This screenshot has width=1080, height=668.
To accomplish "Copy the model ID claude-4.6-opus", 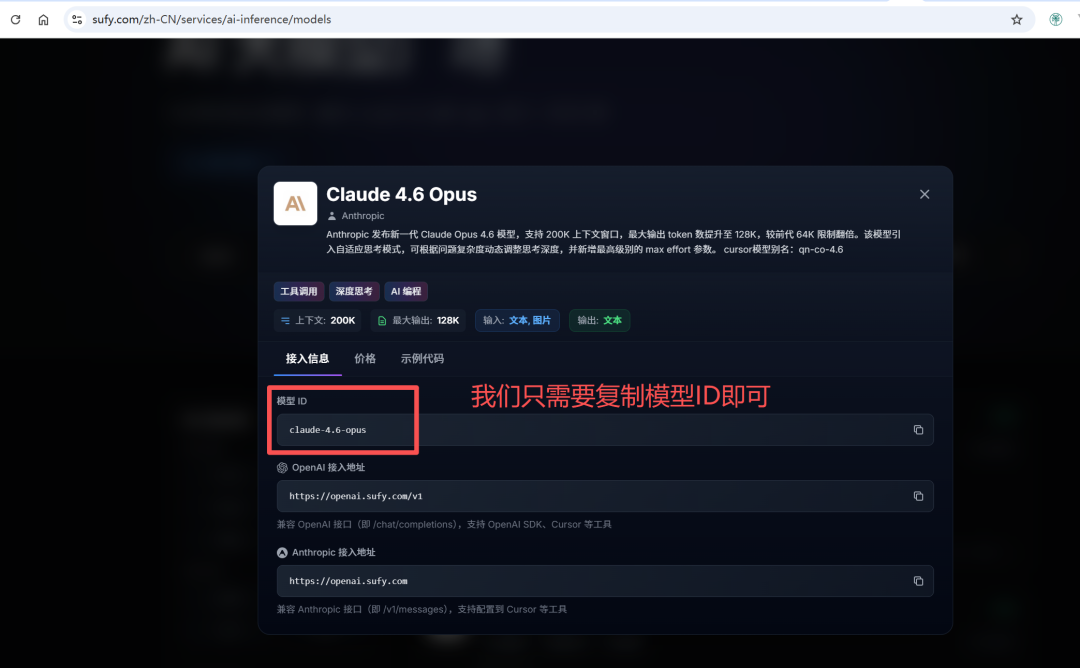I will pyautogui.click(x=918, y=430).
